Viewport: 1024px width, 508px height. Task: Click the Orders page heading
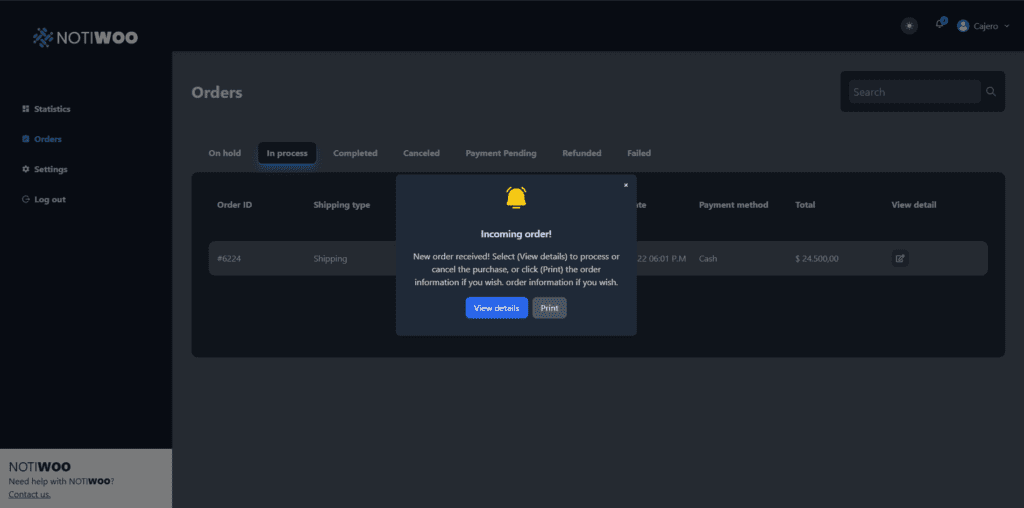pos(217,93)
